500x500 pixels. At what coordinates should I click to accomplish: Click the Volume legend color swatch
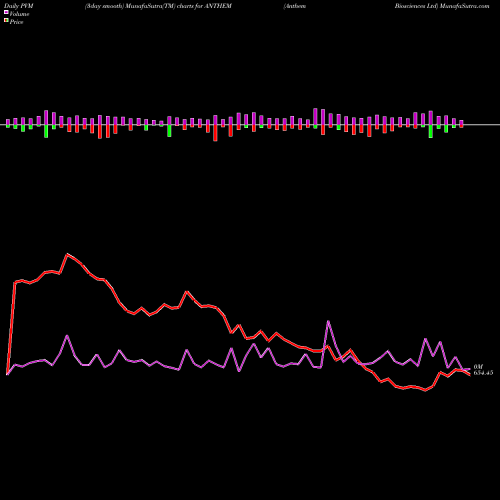point(6,12)
